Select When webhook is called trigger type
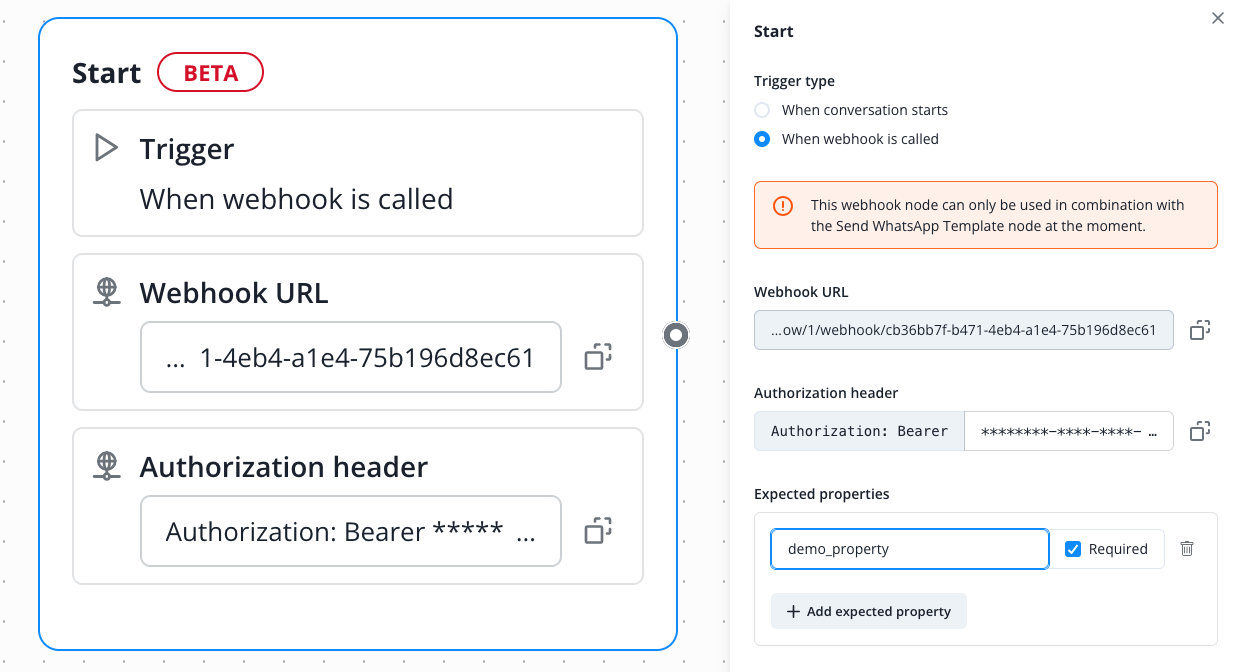Screen dimensions: 1233x672 (x=762, y=139)
